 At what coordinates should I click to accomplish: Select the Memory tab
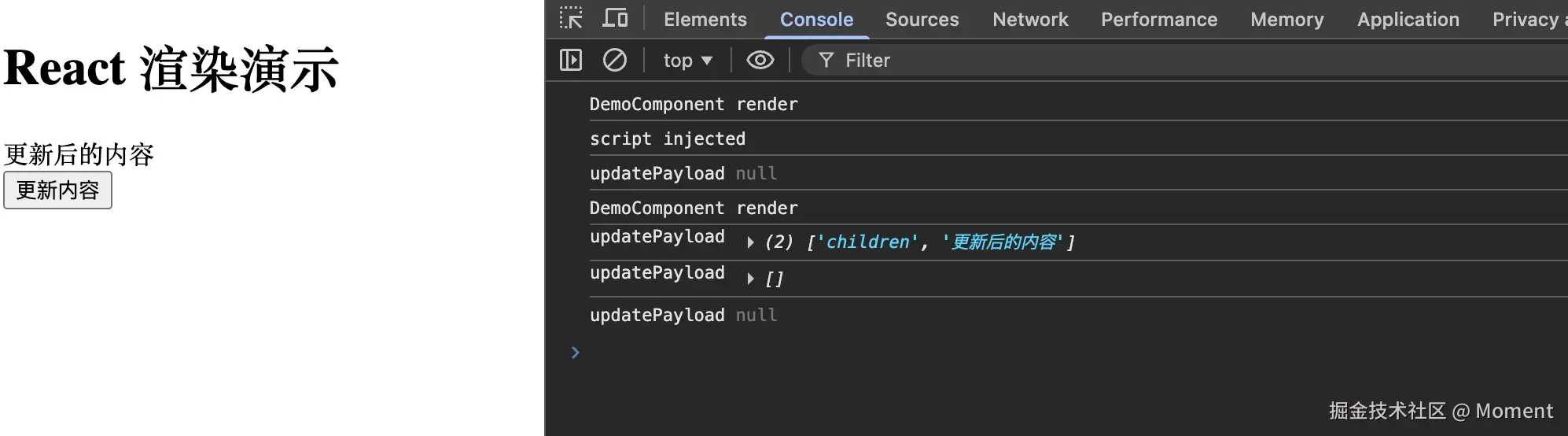coord(1287,19)
